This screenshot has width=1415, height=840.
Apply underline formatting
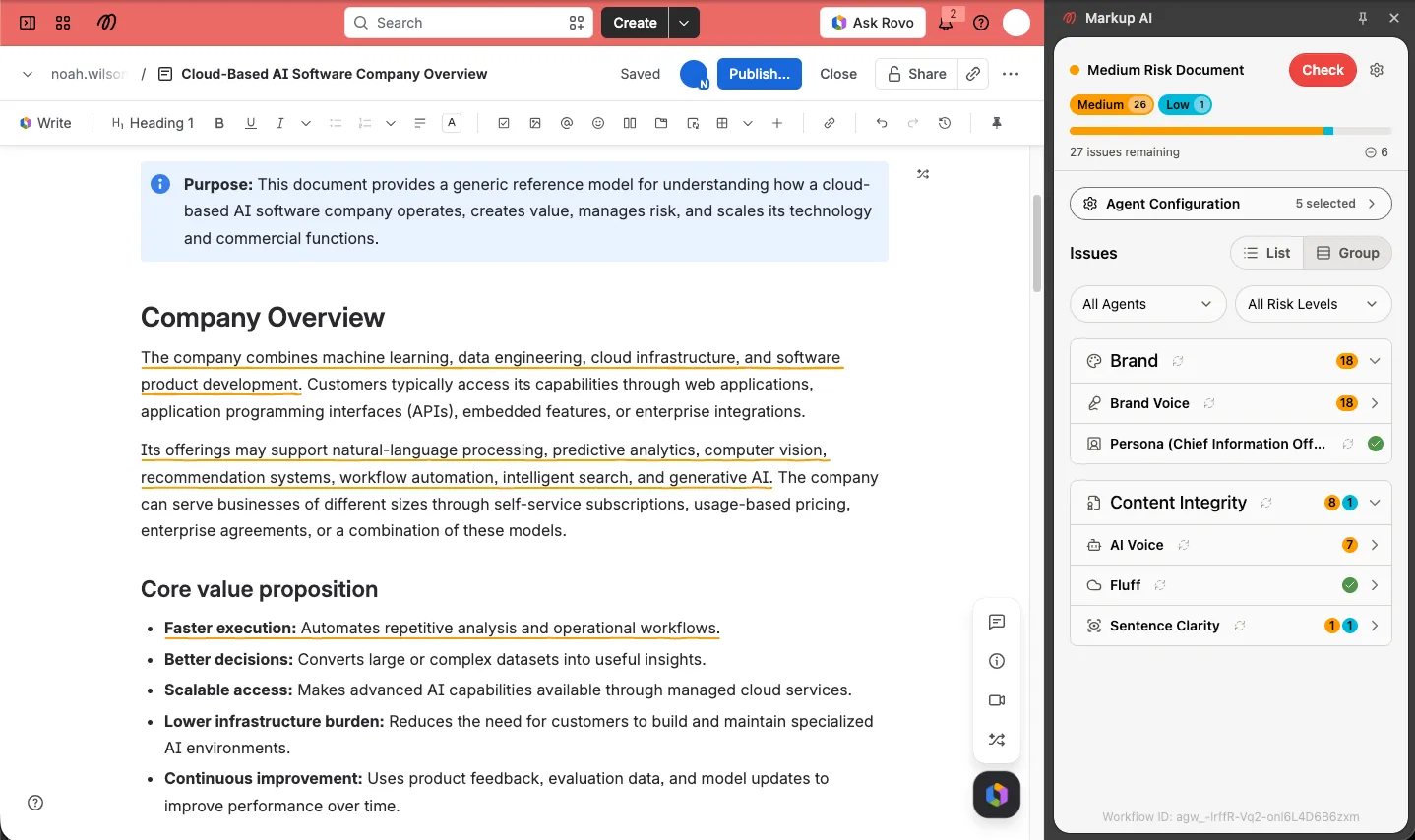[251, 123]
